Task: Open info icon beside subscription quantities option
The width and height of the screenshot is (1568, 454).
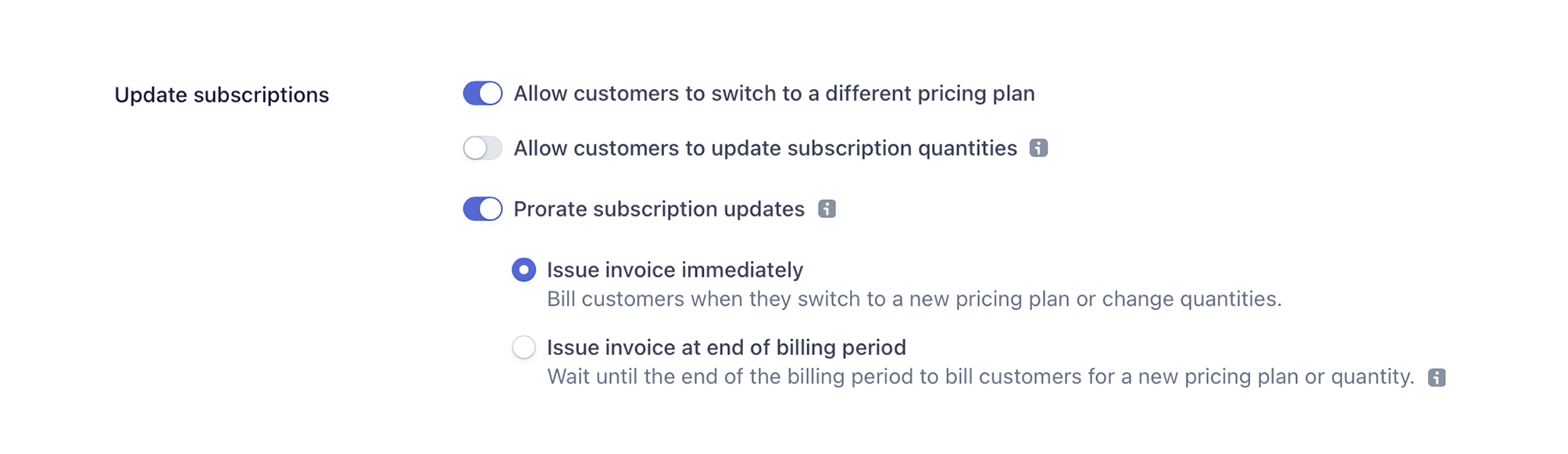Action: 1038,148
